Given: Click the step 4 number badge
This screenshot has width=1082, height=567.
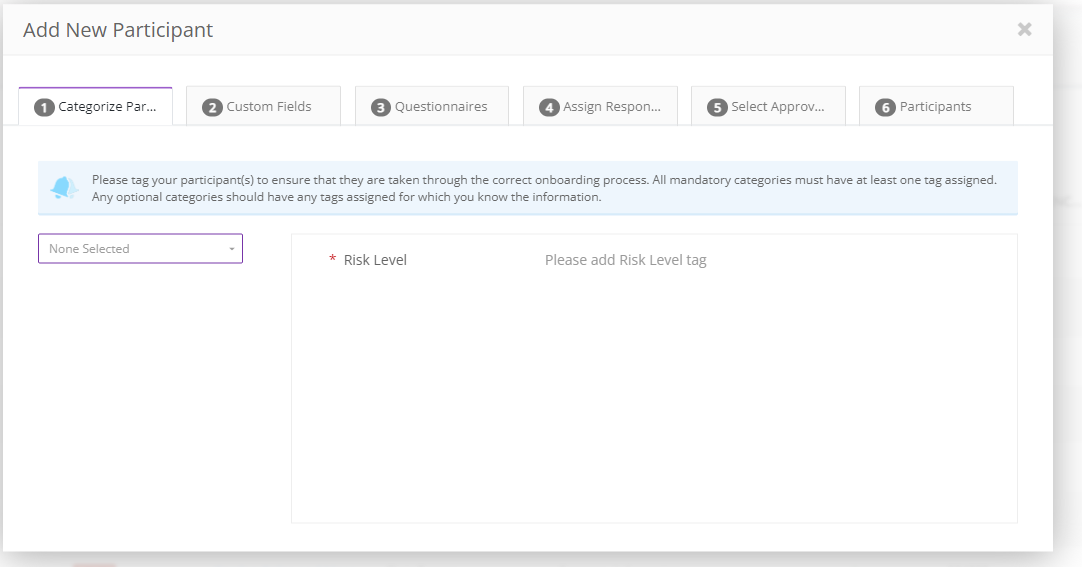Looking at the screenshot, I should click(549, 108).
